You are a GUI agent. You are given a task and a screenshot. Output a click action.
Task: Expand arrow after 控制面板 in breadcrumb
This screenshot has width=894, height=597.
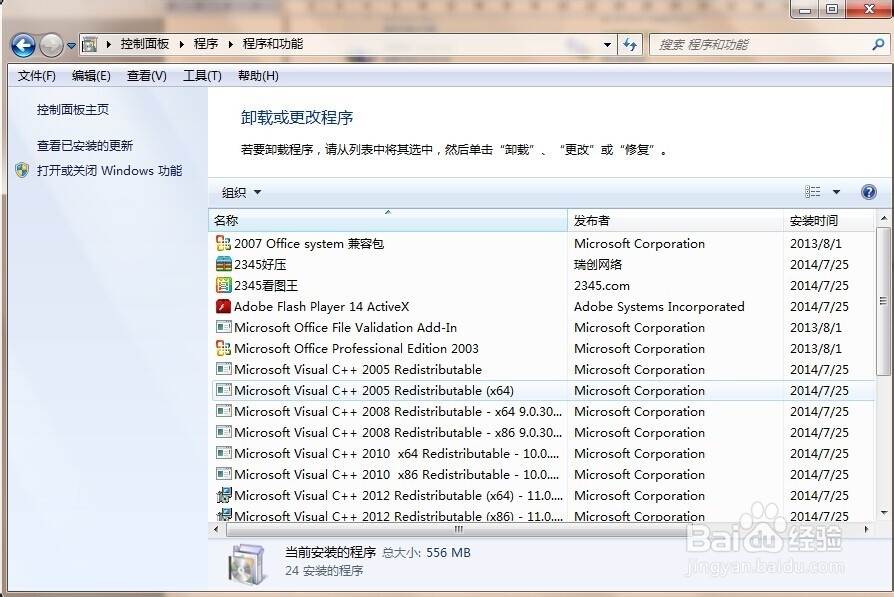[181, 44]
